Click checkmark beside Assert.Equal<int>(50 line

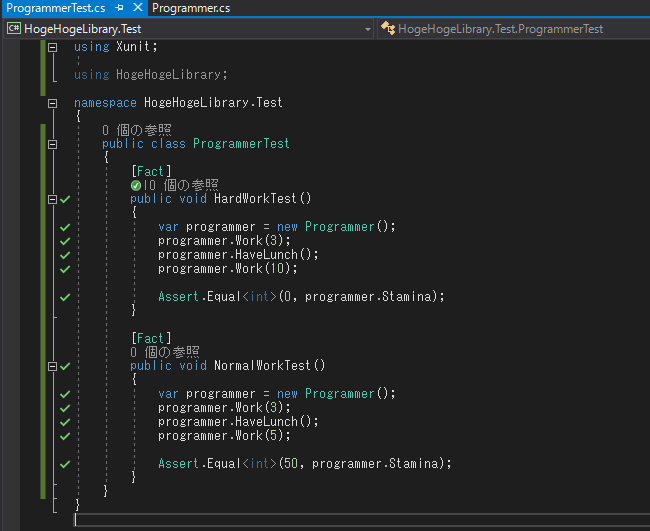point(65,464)
